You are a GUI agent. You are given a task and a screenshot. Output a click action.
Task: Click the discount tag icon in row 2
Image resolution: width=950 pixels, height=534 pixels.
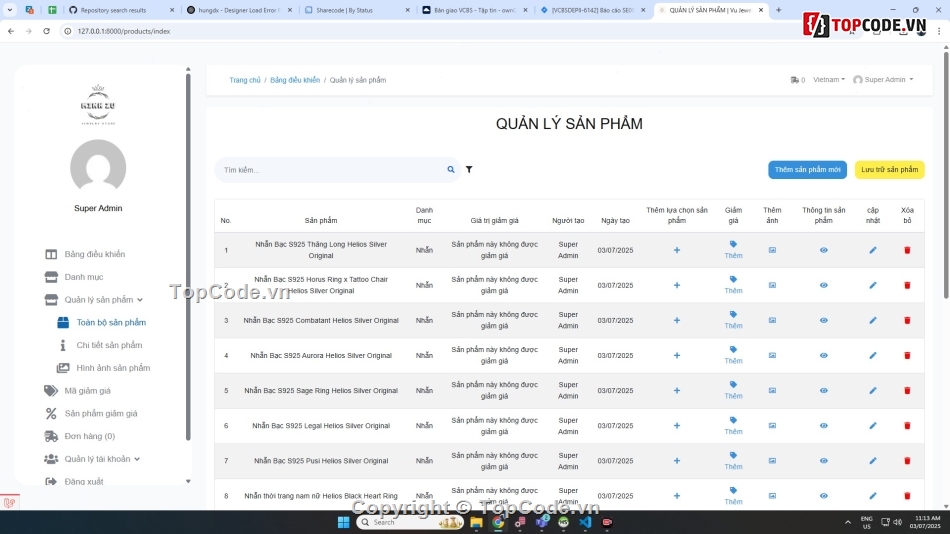pos(733,280)
